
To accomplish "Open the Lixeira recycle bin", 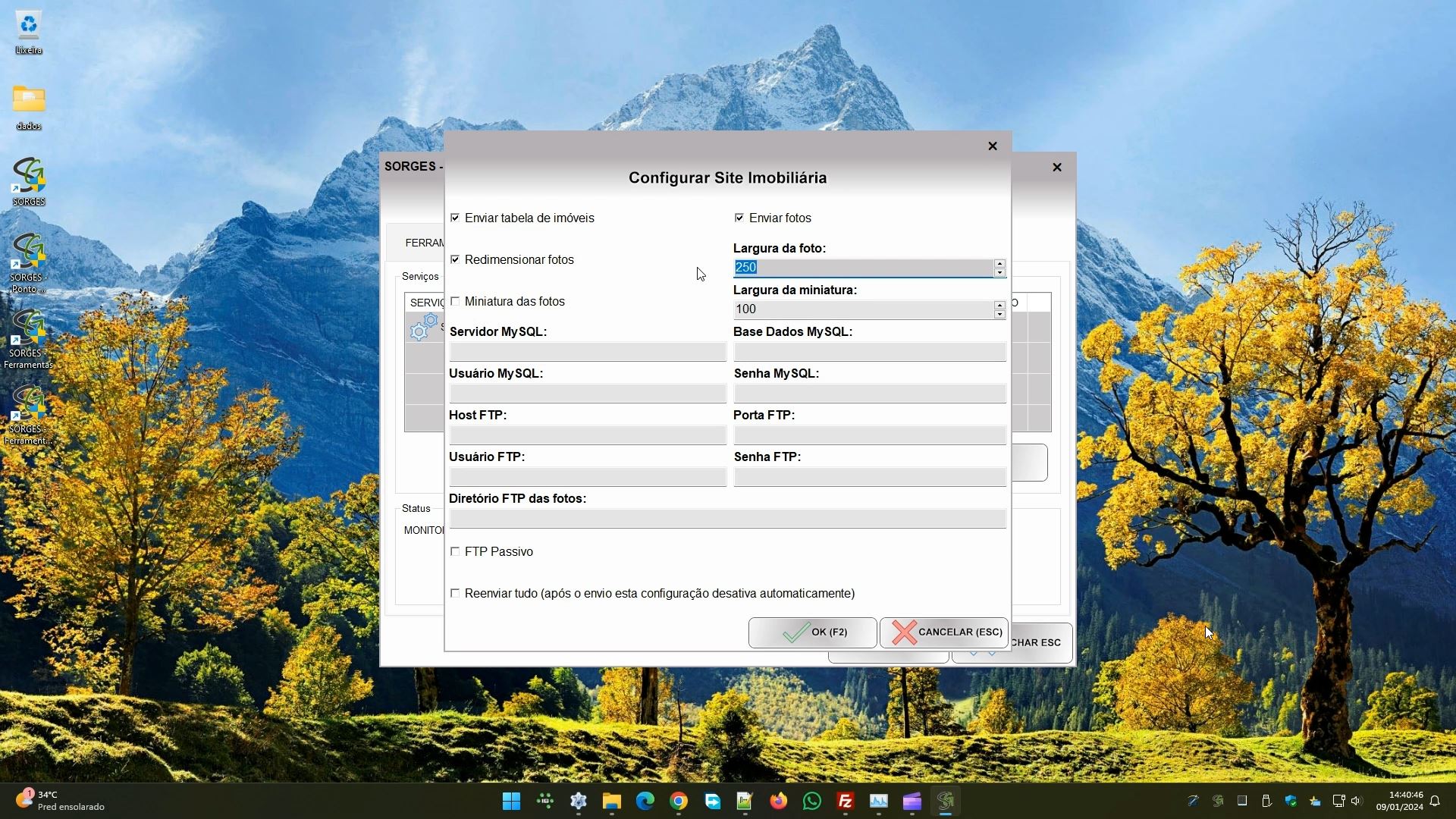I will coord(29,32).
